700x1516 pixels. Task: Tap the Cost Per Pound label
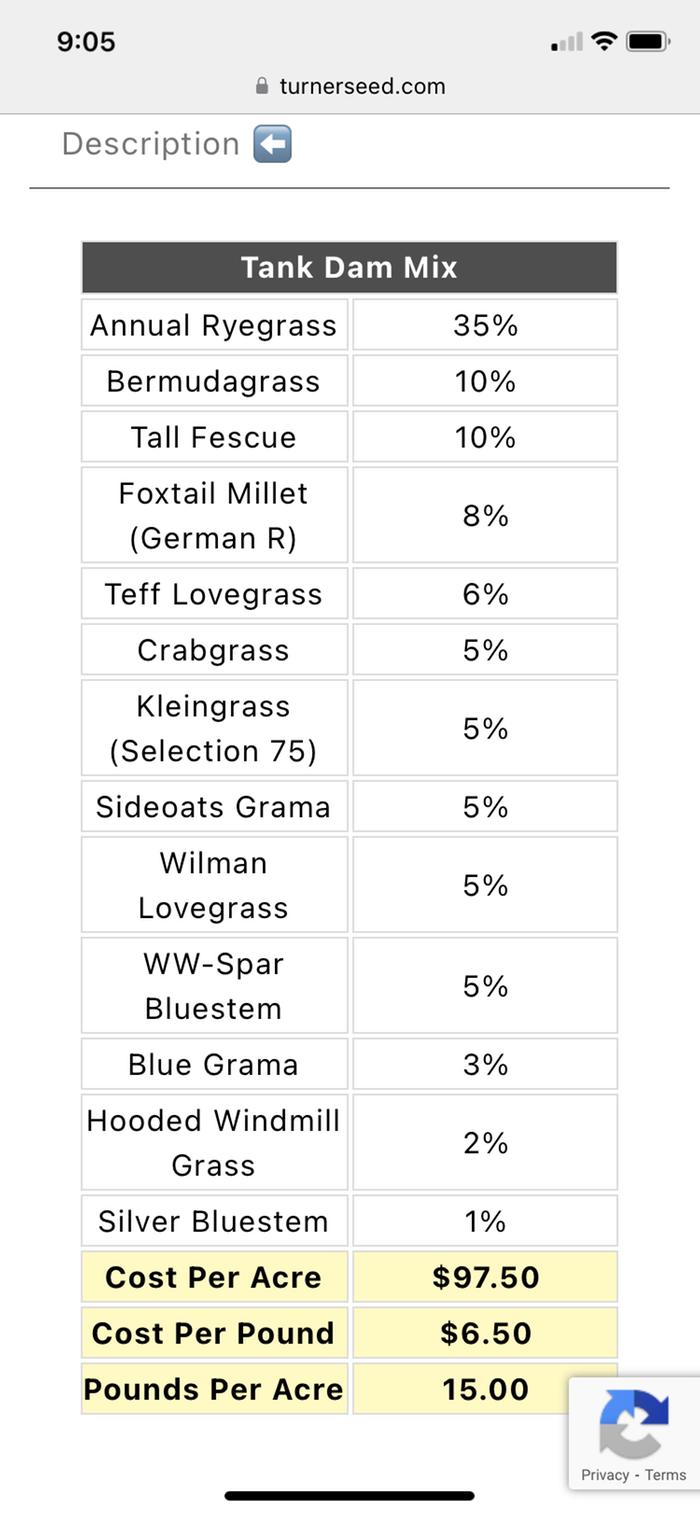coord(213,1333)
